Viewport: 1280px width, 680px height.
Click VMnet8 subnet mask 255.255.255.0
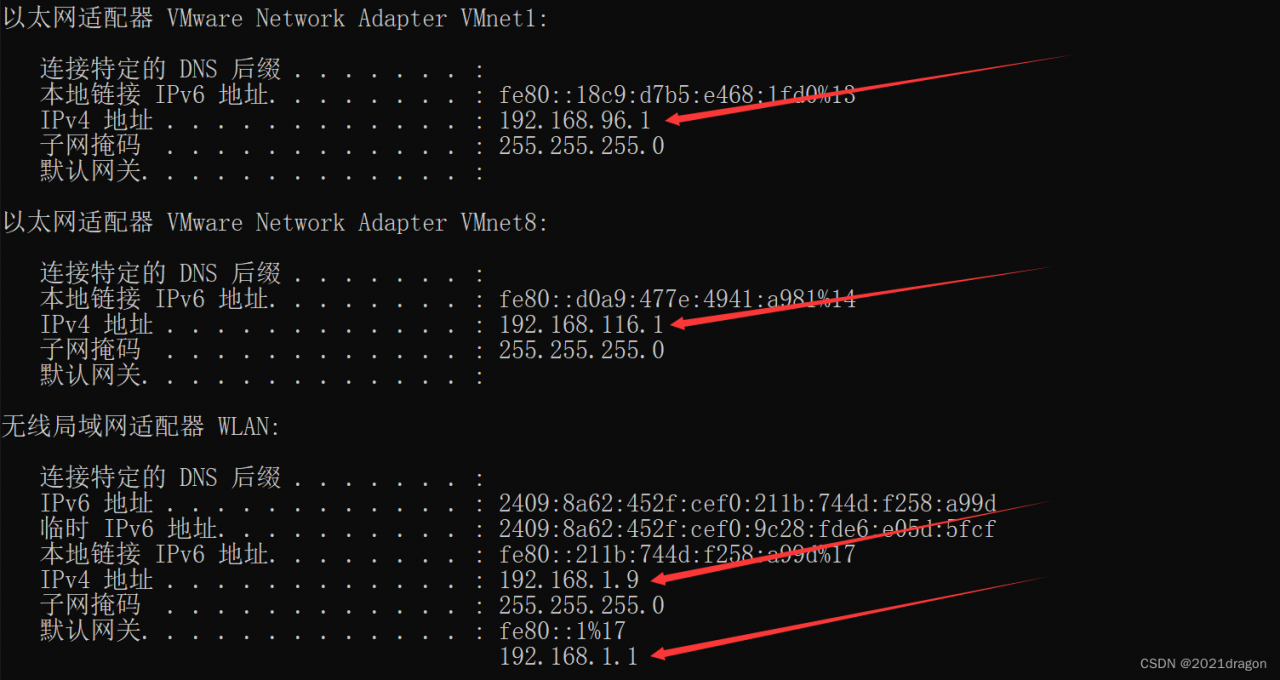581,350
